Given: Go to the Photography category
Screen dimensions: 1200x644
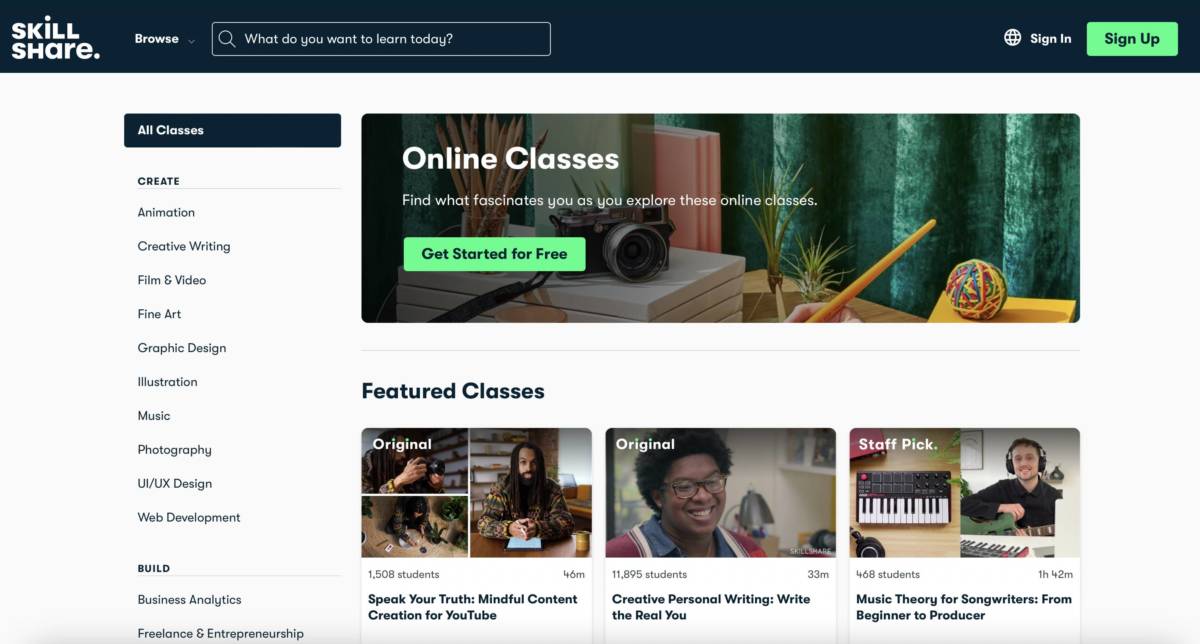Looking at the screenshot, I should (x=175, y=450).
